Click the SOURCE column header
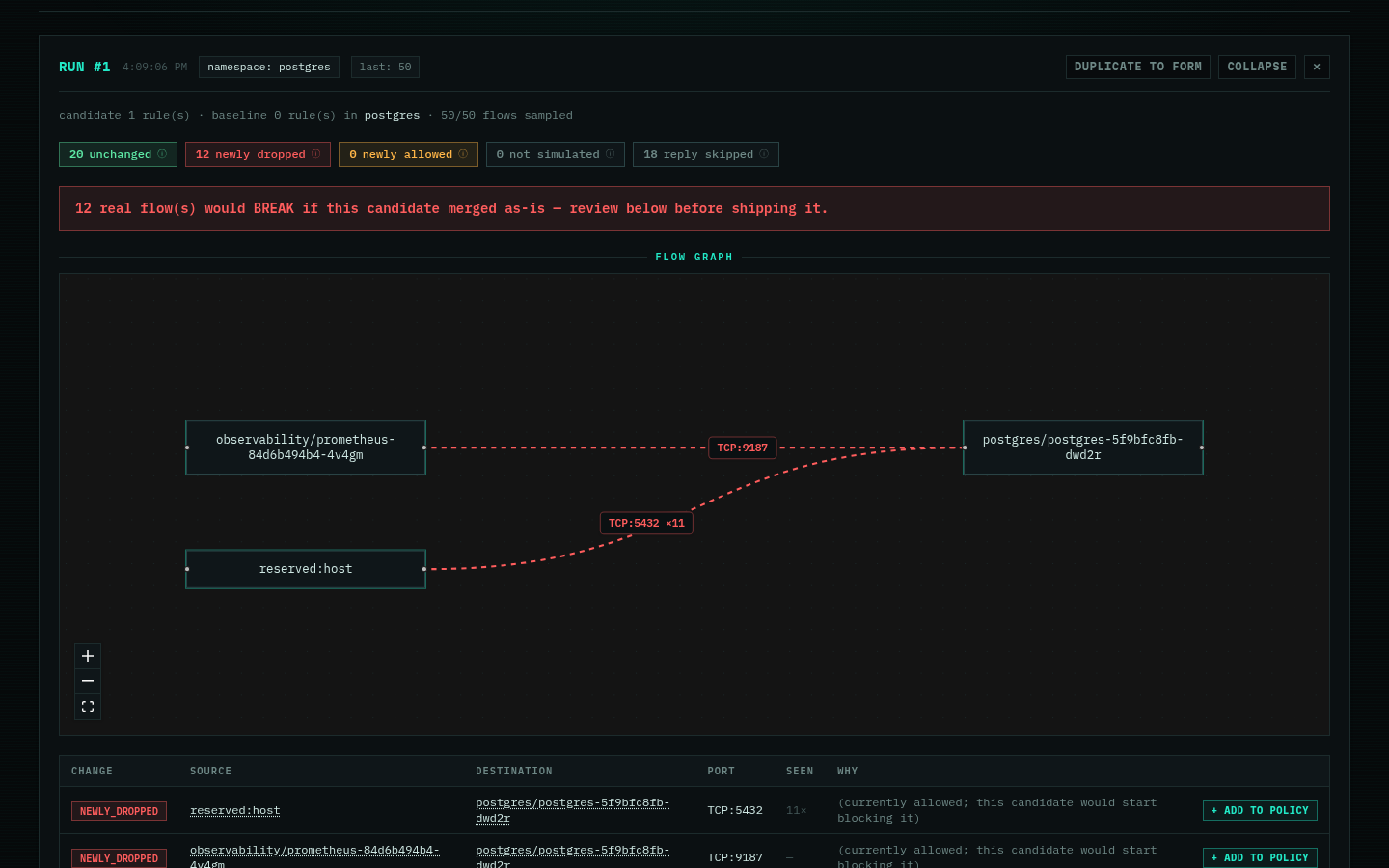The height and width of the screenshot is (868, 1389). point(211,772)
